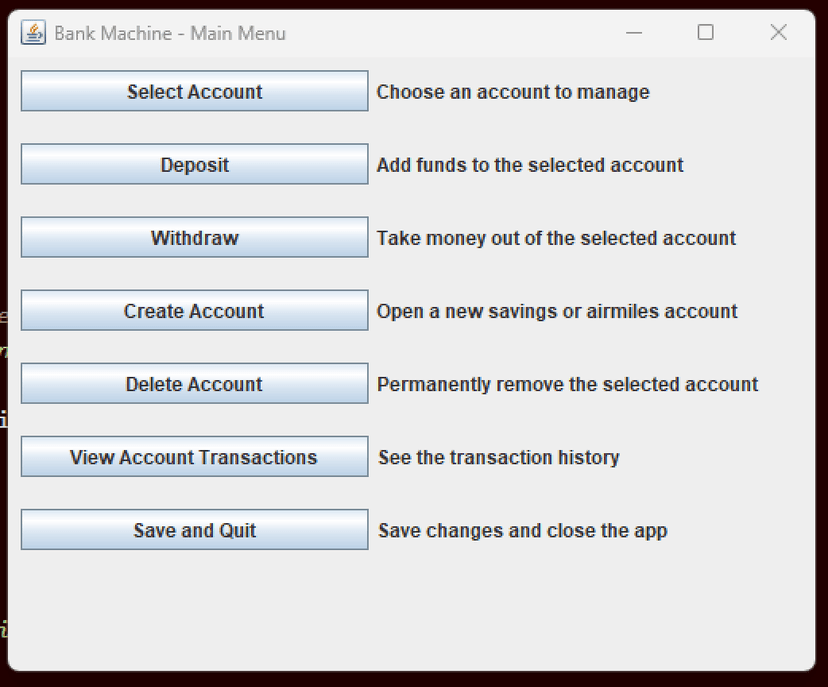Viewport: 828px width, 687px height.
Task: Click the 'Choose an account to manage' label
Action: 512,91
